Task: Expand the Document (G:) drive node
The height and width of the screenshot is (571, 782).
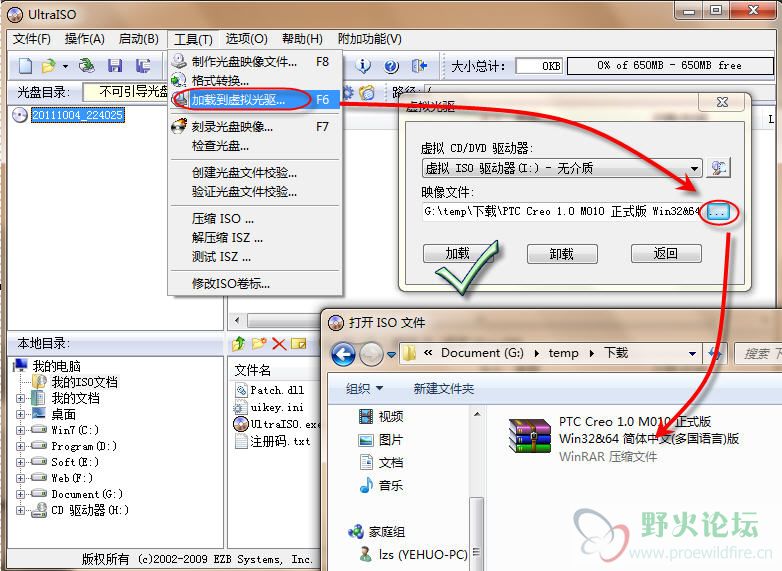Action: (x=20, y=494)
